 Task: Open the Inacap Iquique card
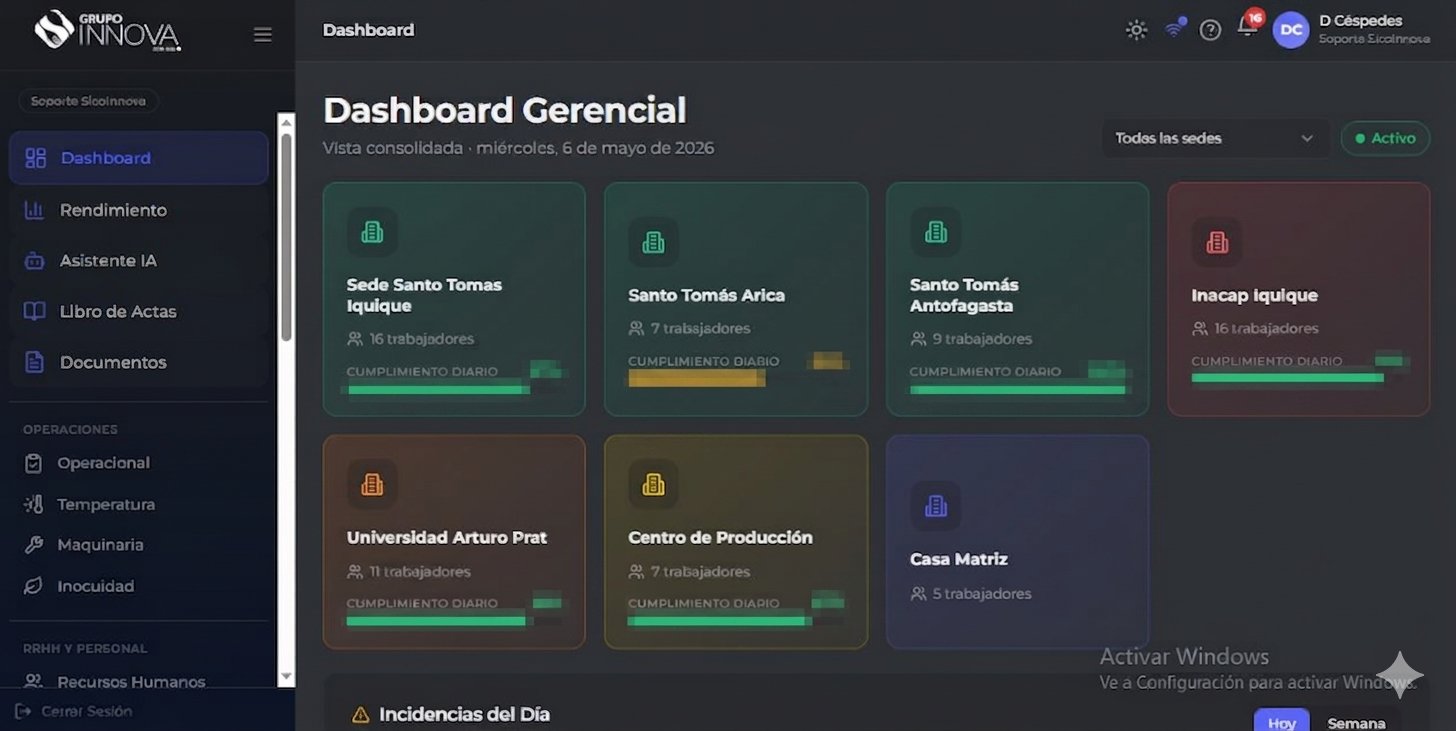(1299, 299)
